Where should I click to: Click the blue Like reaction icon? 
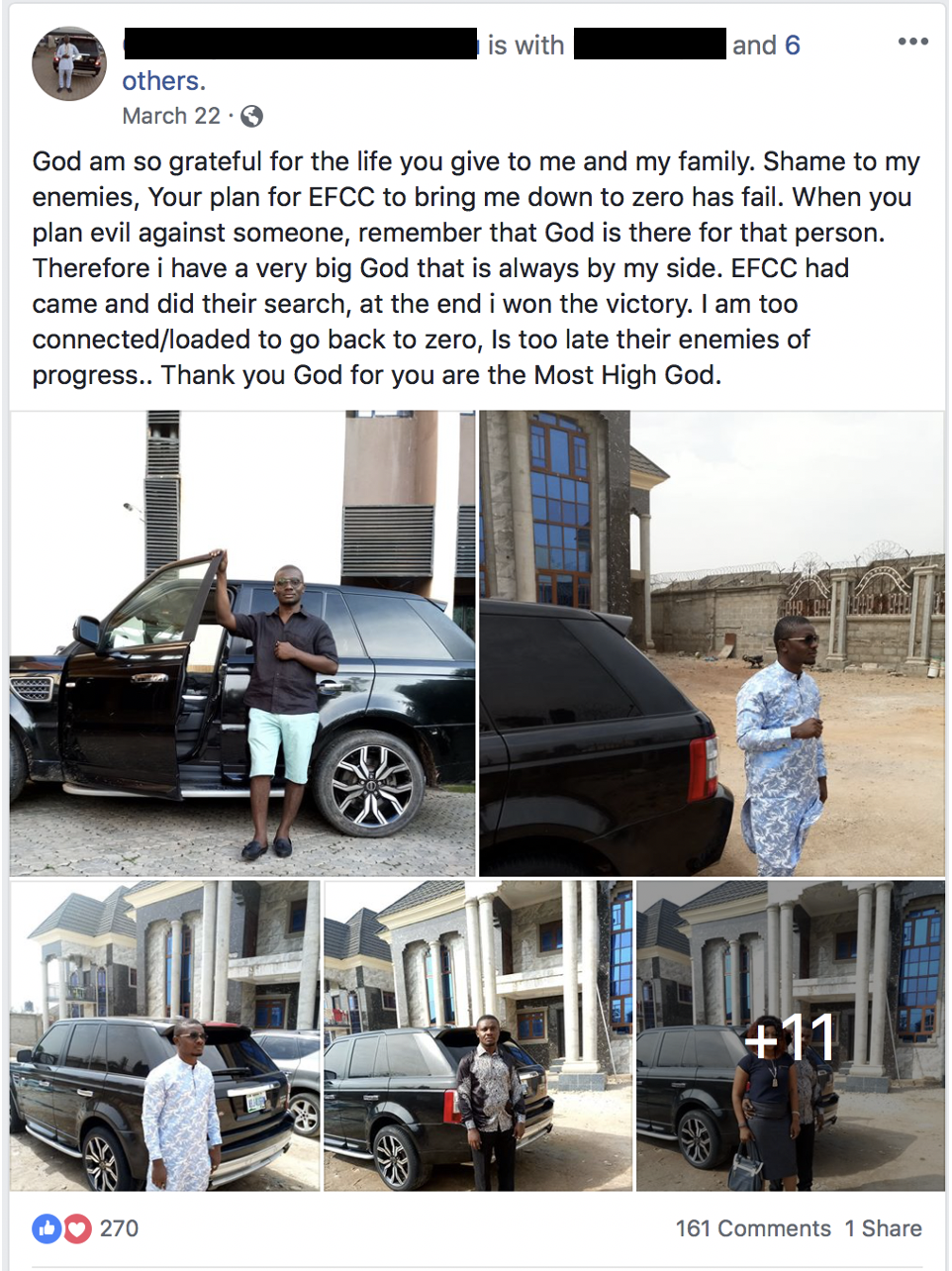coord(47,1228)
